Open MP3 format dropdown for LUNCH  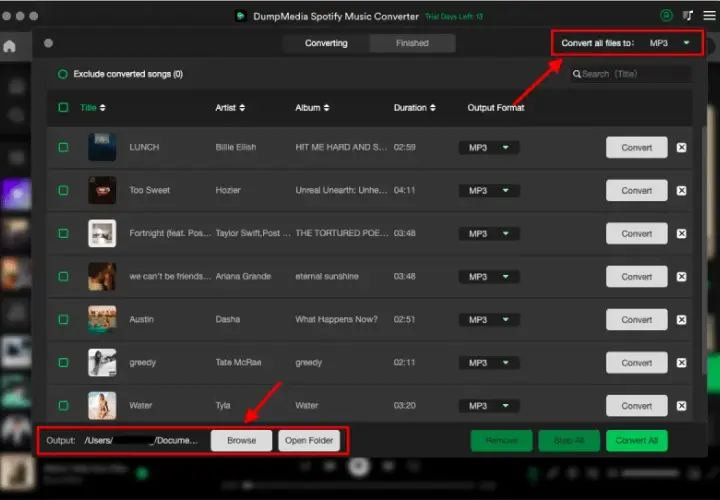[x=489, y=147]
